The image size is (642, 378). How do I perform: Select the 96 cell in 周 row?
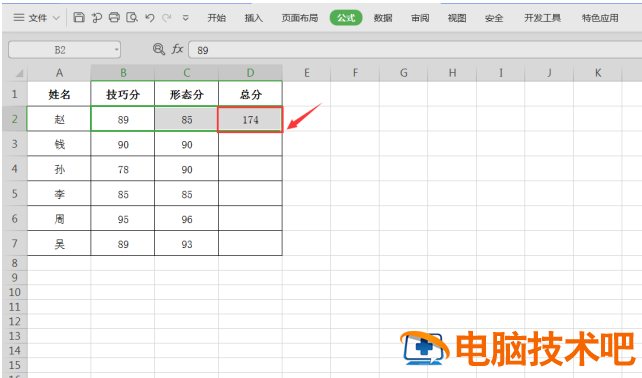pos(187,219)
